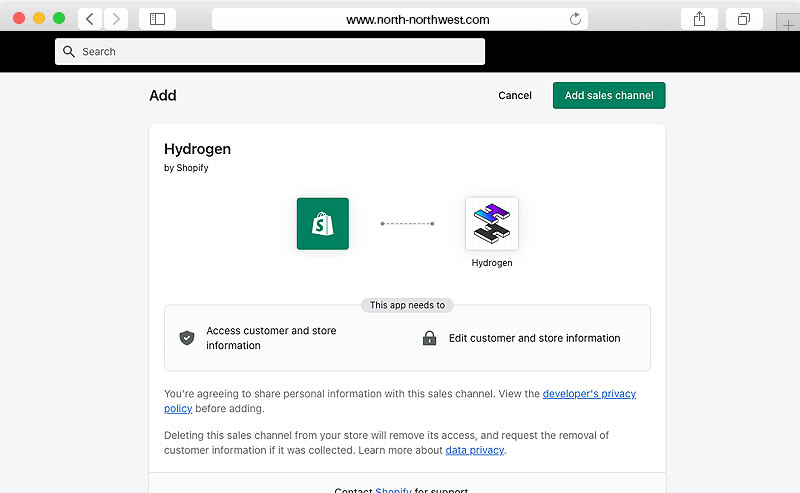Click the shield checkmark access icon
Viewport: 800px width, 493px height.
click(x=186, y=338)
